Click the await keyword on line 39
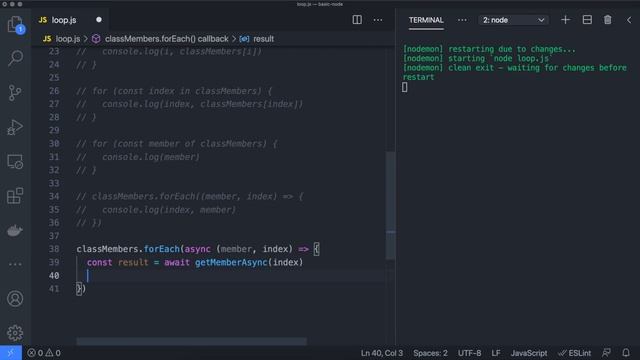This screenshot has width=640, height=360. pyautogui.click(x=177, y=262)
